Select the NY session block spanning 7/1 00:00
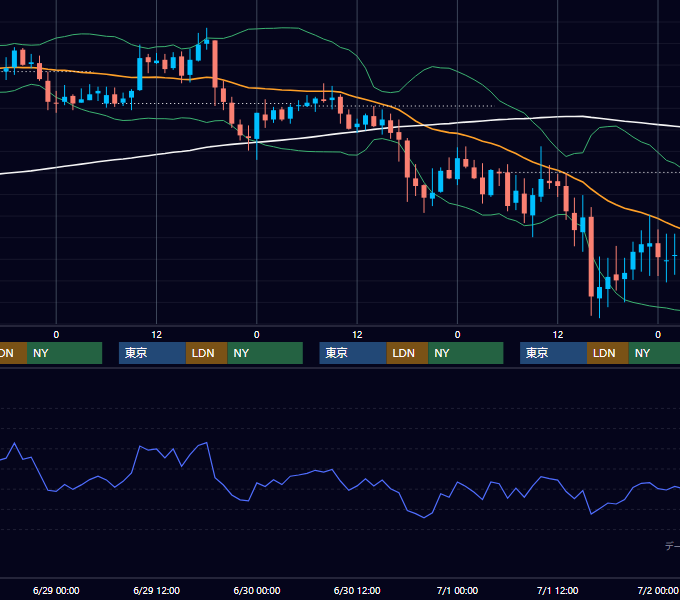 click(466, 353)
